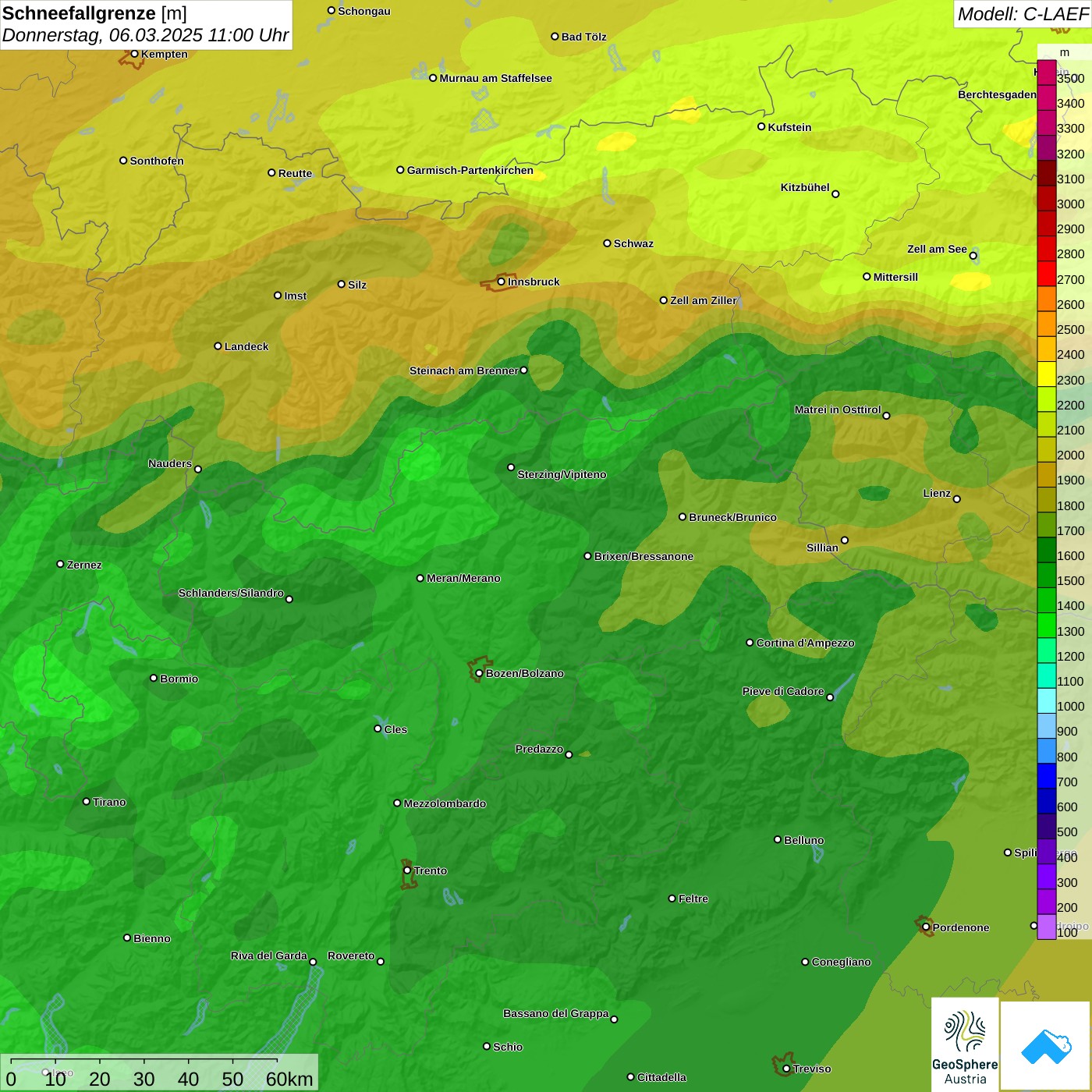
Task: Click the Feltre location dot
Action: tap(672, 899)
